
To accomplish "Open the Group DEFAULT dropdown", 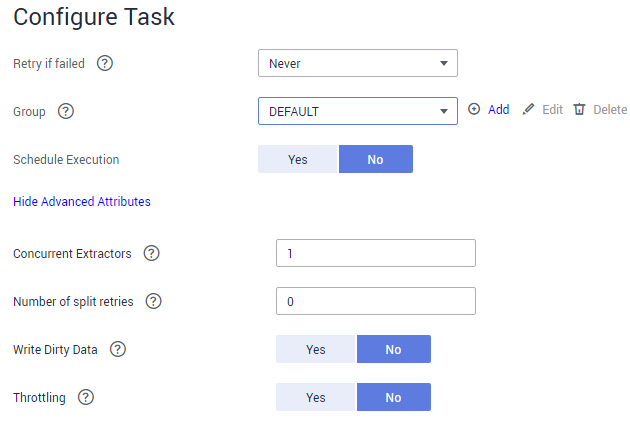I will pos(358,111).
